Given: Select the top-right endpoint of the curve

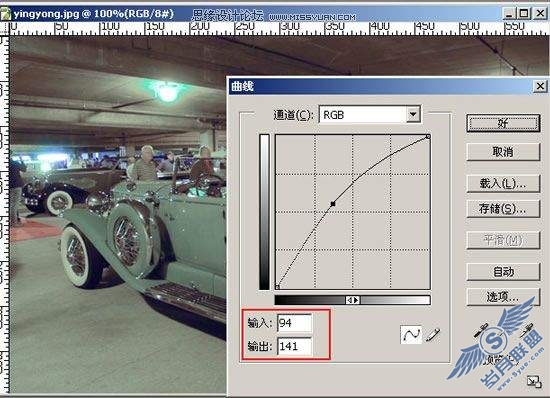Looking at the screenshot, I should pyautogui.click(x=428, y=136).
